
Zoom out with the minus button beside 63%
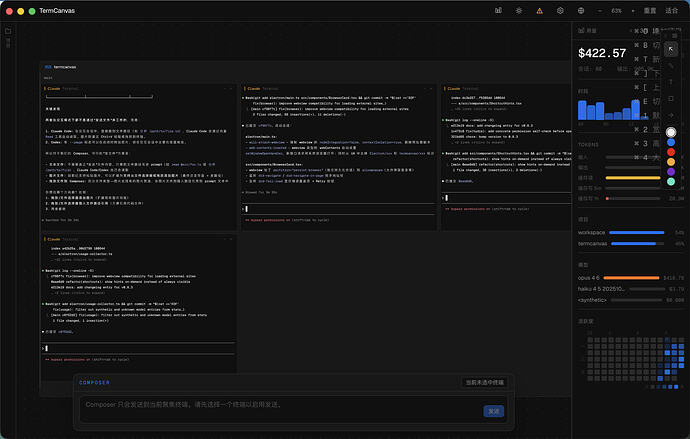pos(600,11)
